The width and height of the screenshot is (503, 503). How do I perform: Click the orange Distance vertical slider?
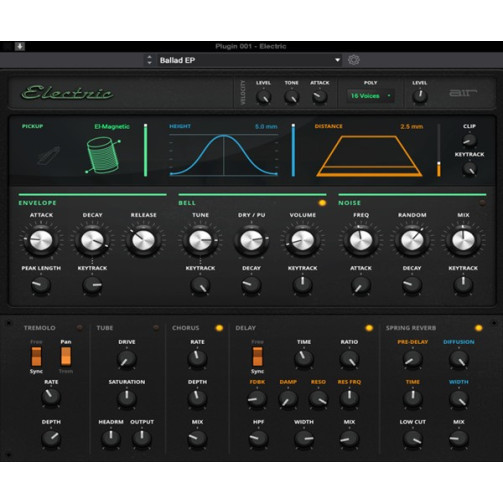[439, 150]
